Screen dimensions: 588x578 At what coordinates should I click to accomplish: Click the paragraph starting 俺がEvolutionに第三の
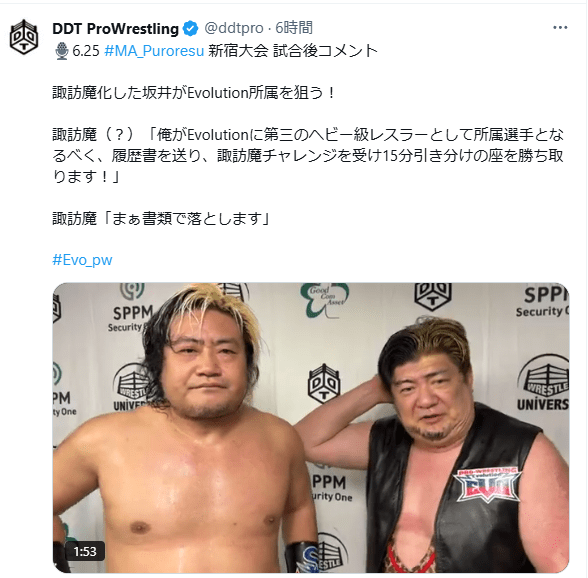tap(308, 156)
